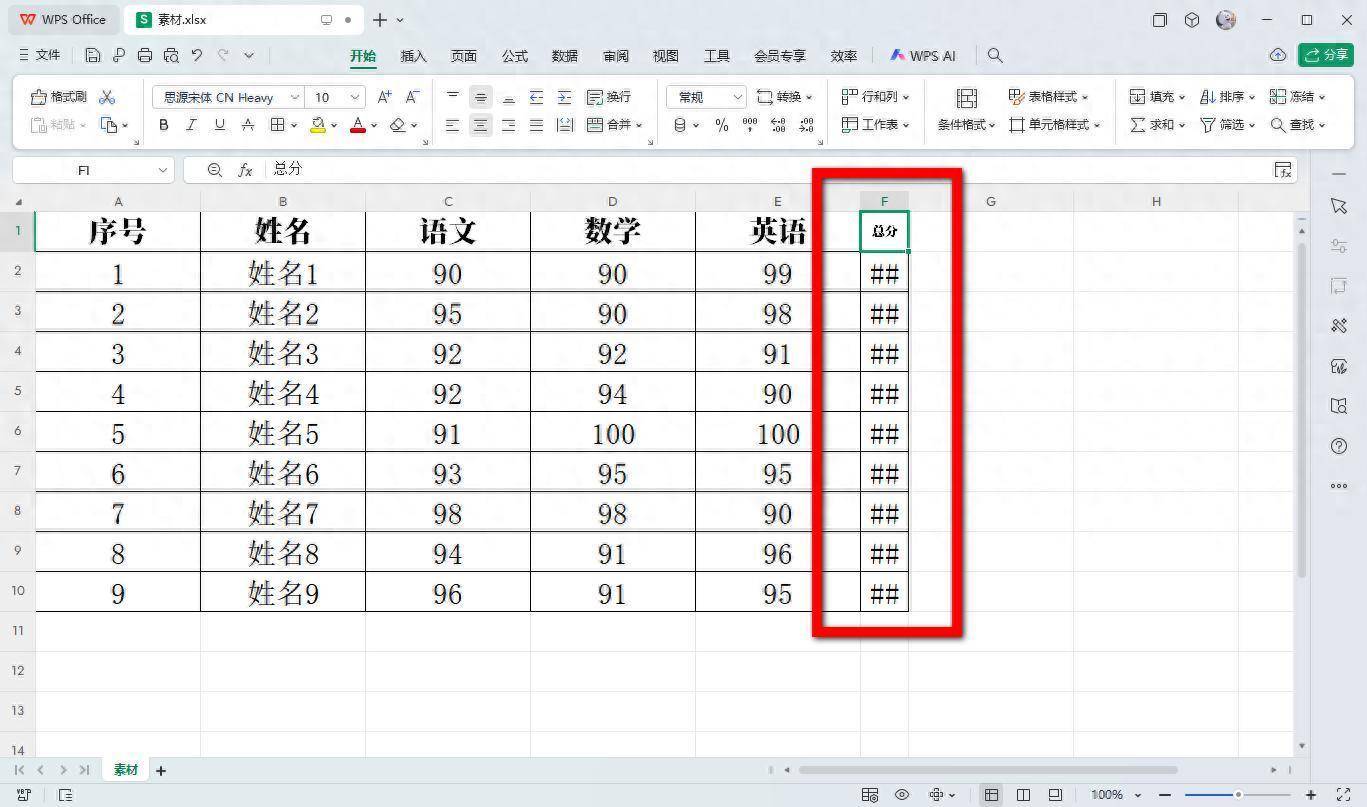This screenshot has width=1367, height=807.
Task: Switch to the 插入 ribbon tab
Action: tap(413, 56)
